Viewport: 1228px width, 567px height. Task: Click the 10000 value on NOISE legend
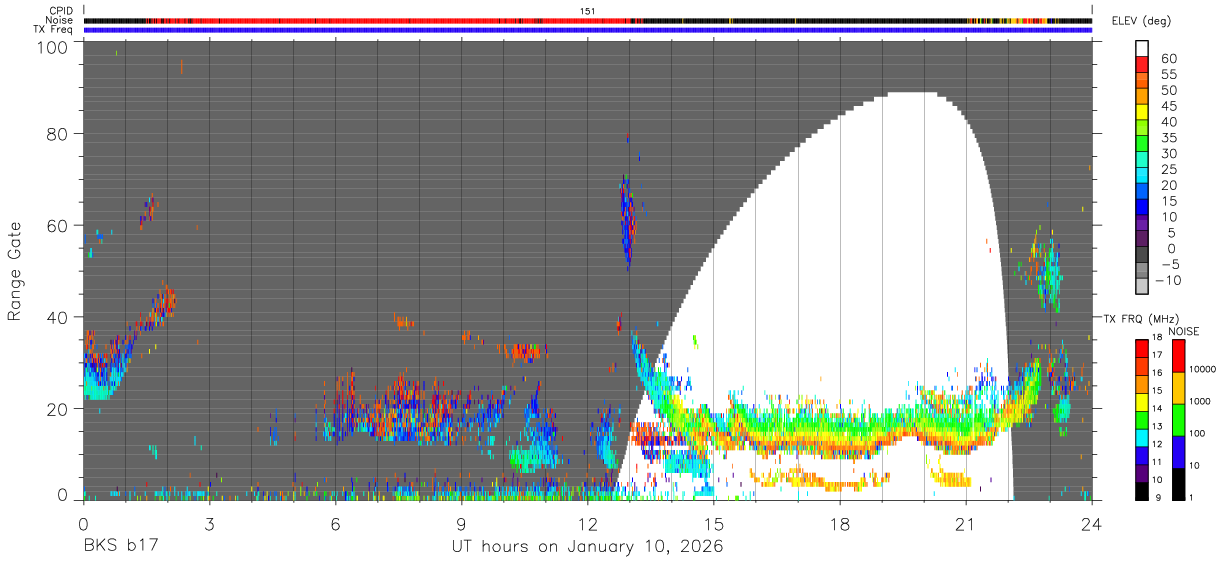1203,369
